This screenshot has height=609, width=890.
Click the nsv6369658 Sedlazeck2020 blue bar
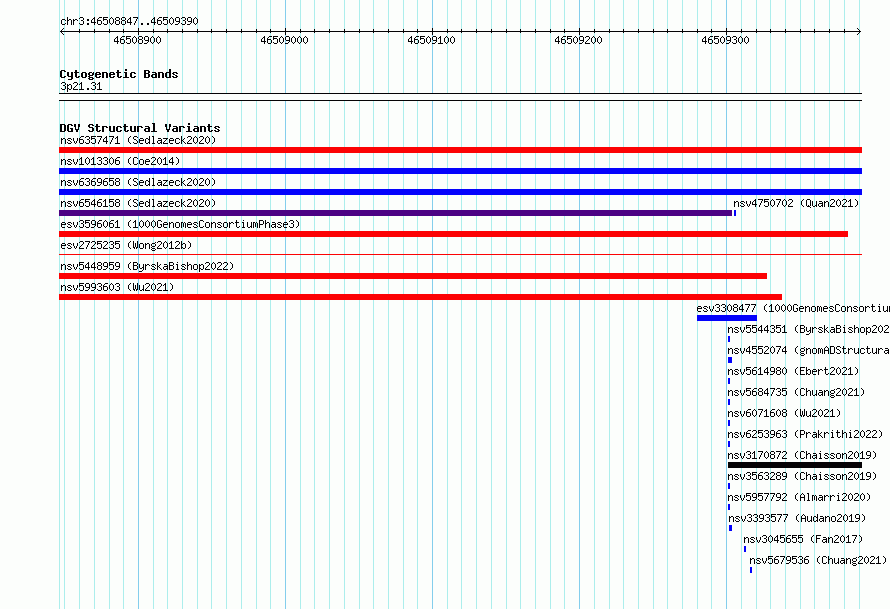[x=460, y=192]
